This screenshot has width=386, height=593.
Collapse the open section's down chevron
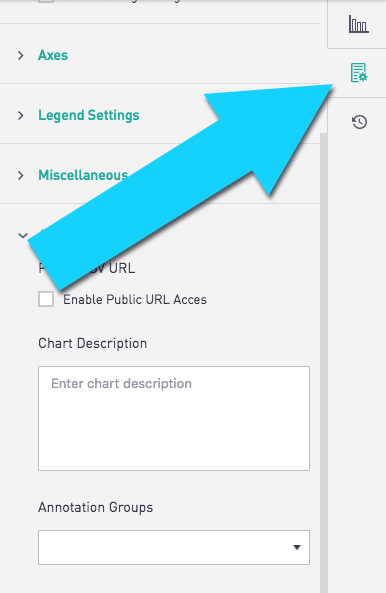coord(23,235)
